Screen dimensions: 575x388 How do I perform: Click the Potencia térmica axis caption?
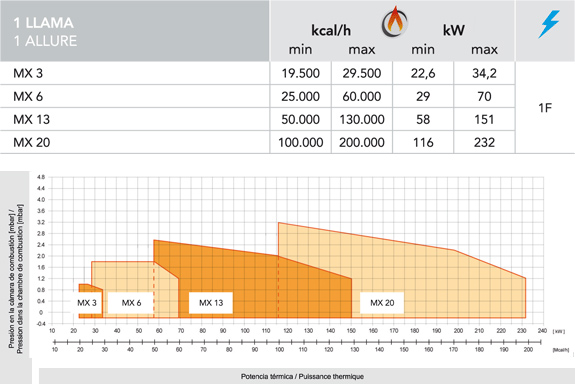[x=302, y=377]
